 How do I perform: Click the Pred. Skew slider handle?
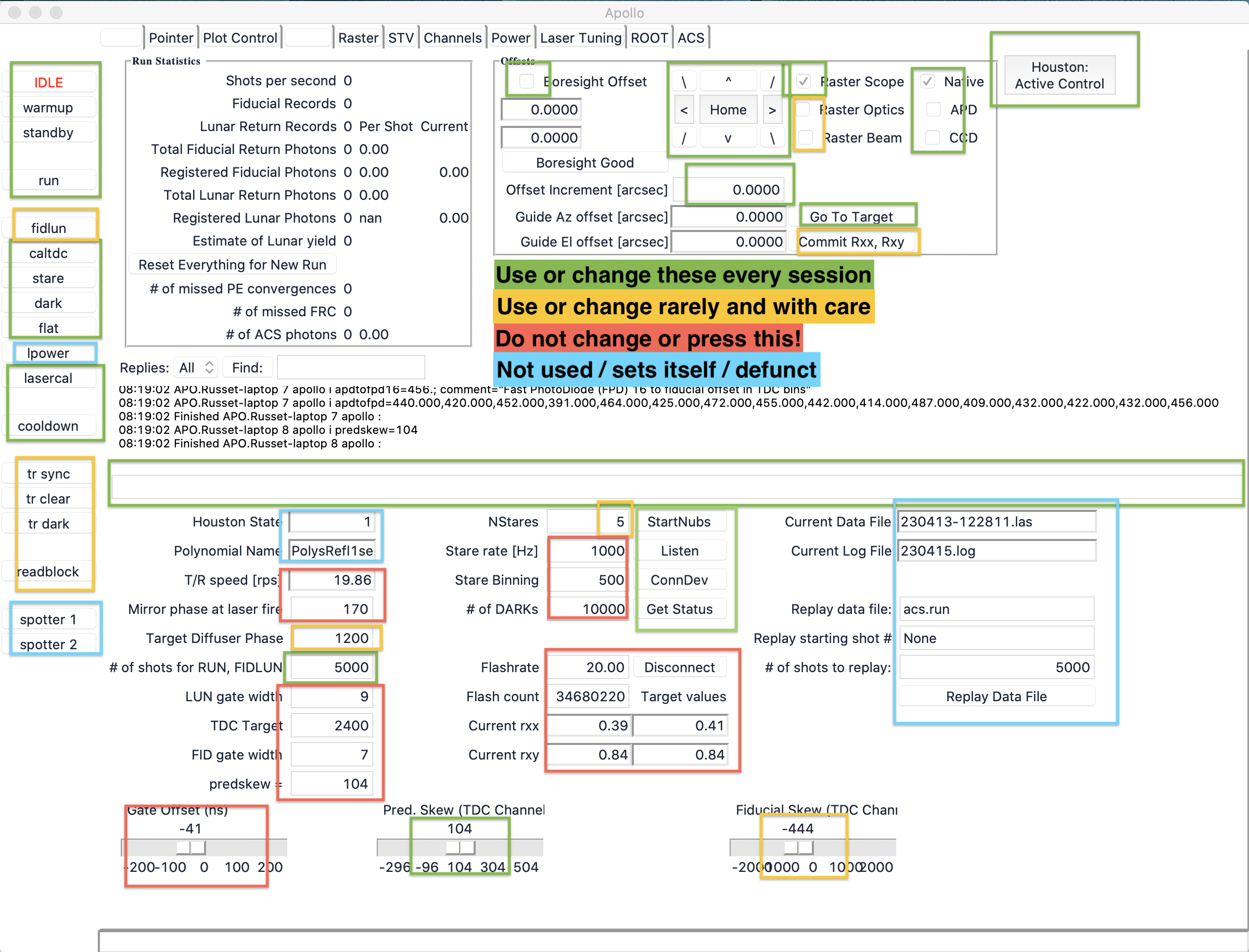(460, 847)
